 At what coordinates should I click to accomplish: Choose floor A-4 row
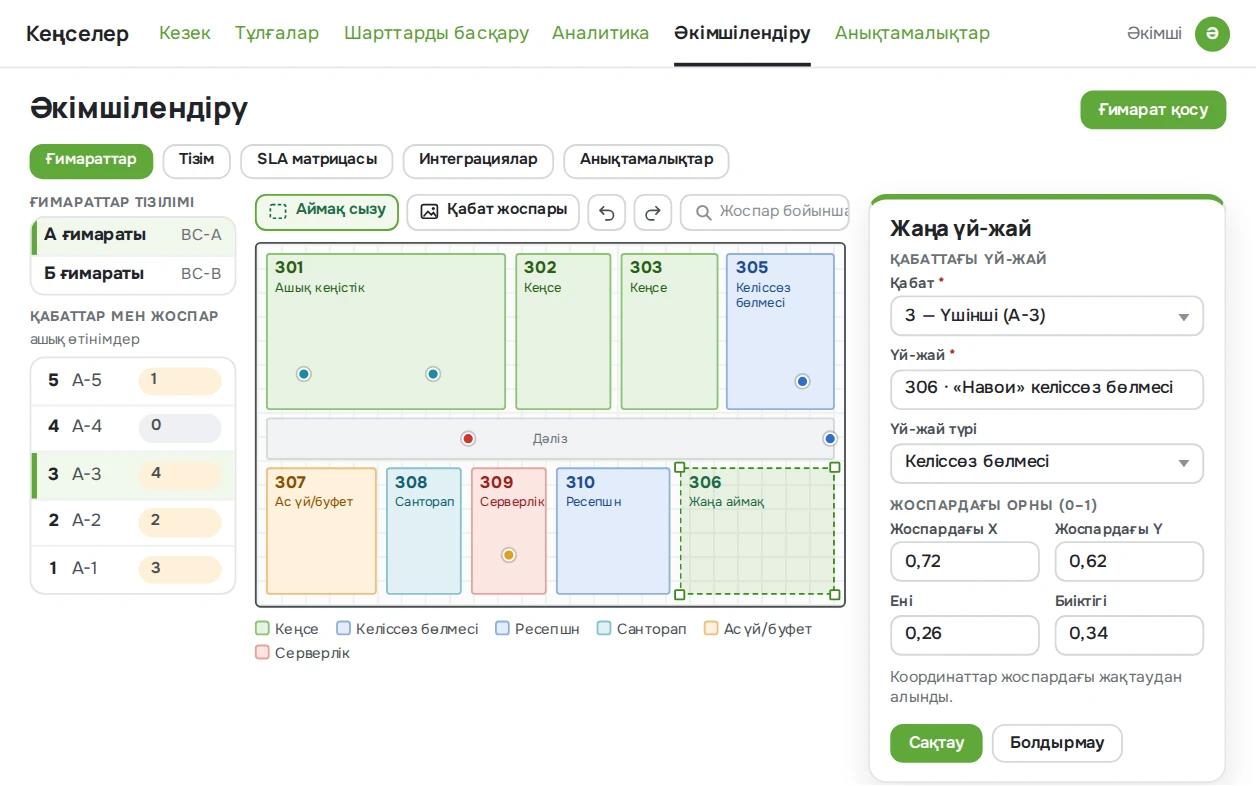click(133, 427)
